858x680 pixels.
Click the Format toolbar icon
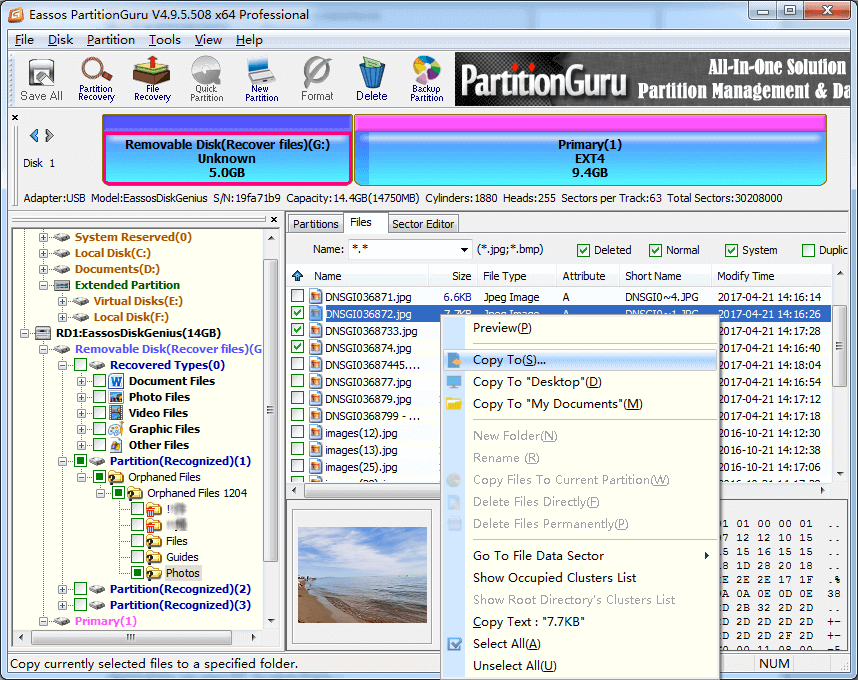coord(317,80)
